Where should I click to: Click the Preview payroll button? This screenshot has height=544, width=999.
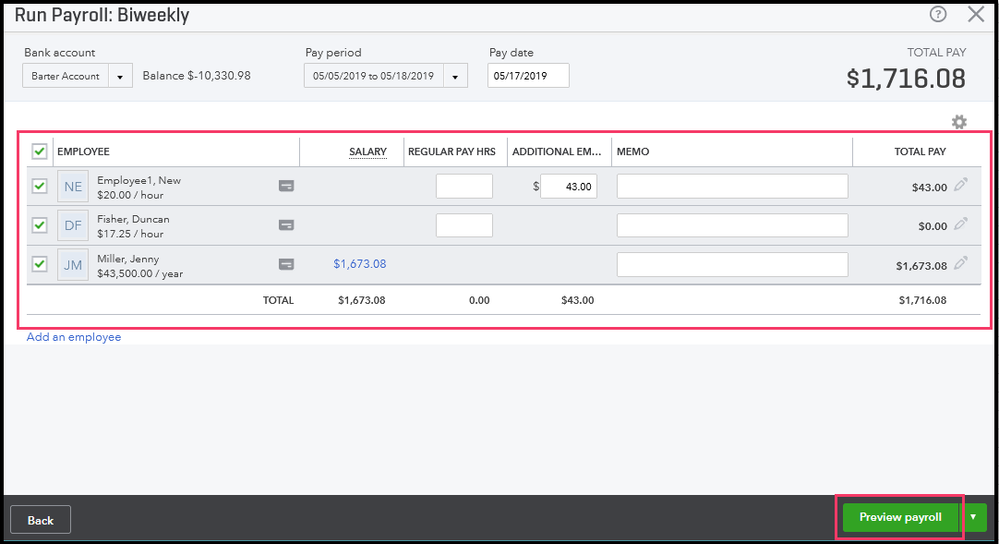click(x=900, y=517)
